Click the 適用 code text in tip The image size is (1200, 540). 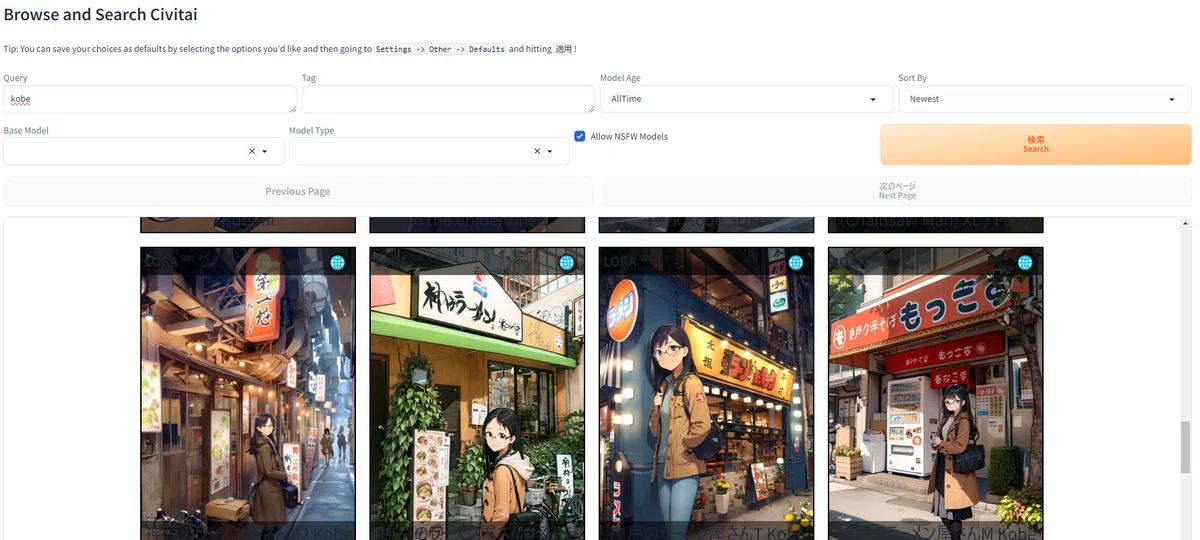[563, 49]
